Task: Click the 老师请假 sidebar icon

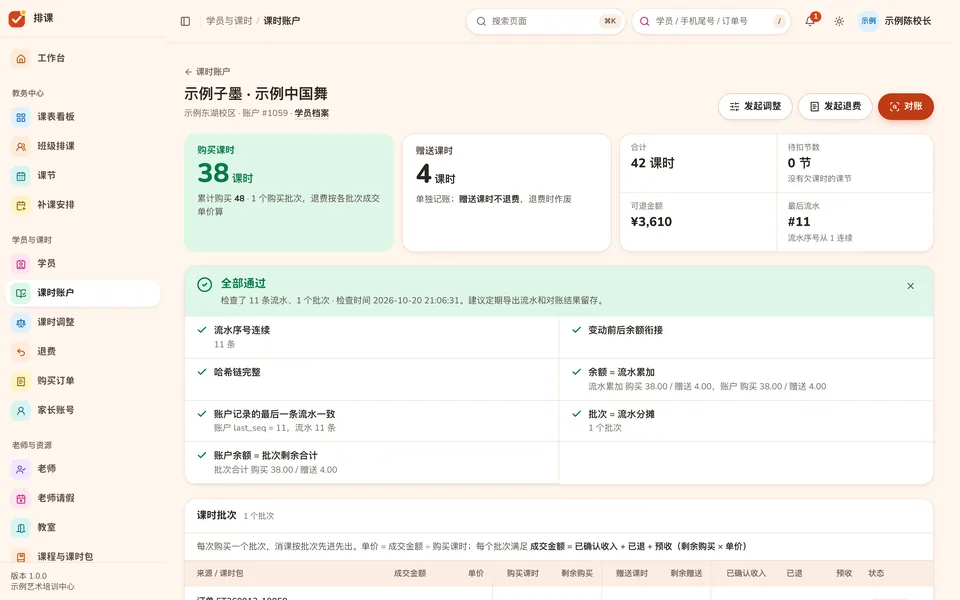Action: [21, 499]
